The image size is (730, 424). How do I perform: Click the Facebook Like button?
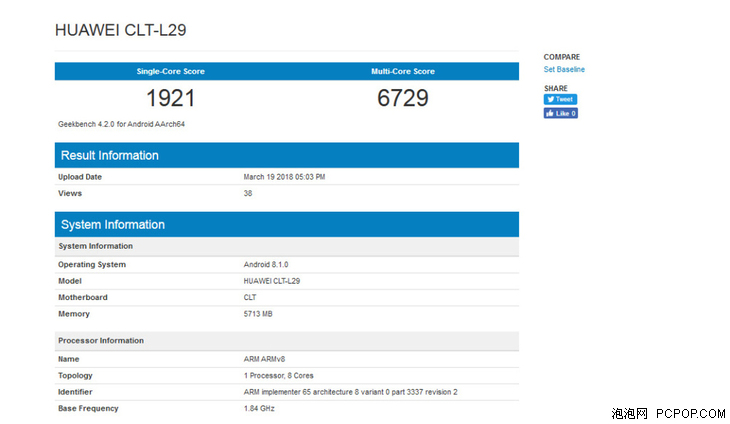click(x=561, y=113)
